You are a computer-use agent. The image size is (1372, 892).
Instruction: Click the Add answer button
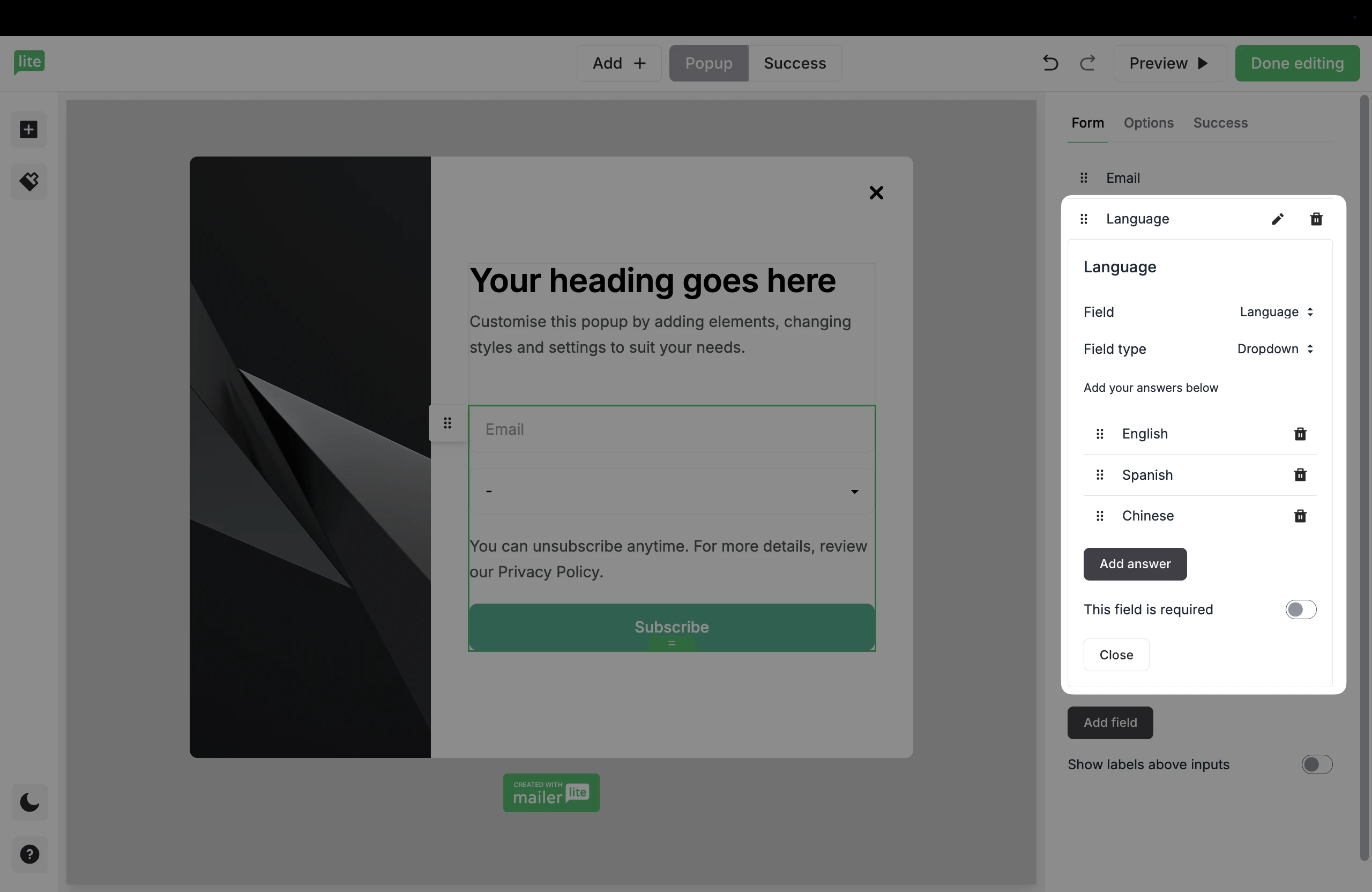pyautogui.click(x=1135, y=564)
